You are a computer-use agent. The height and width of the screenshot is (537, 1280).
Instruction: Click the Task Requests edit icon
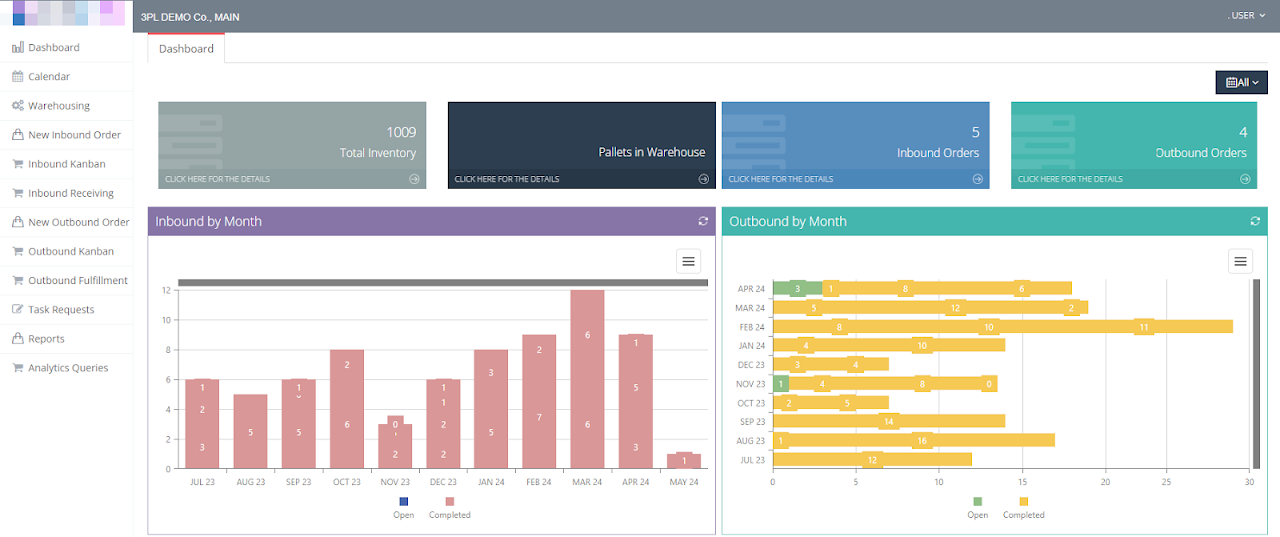18,310
